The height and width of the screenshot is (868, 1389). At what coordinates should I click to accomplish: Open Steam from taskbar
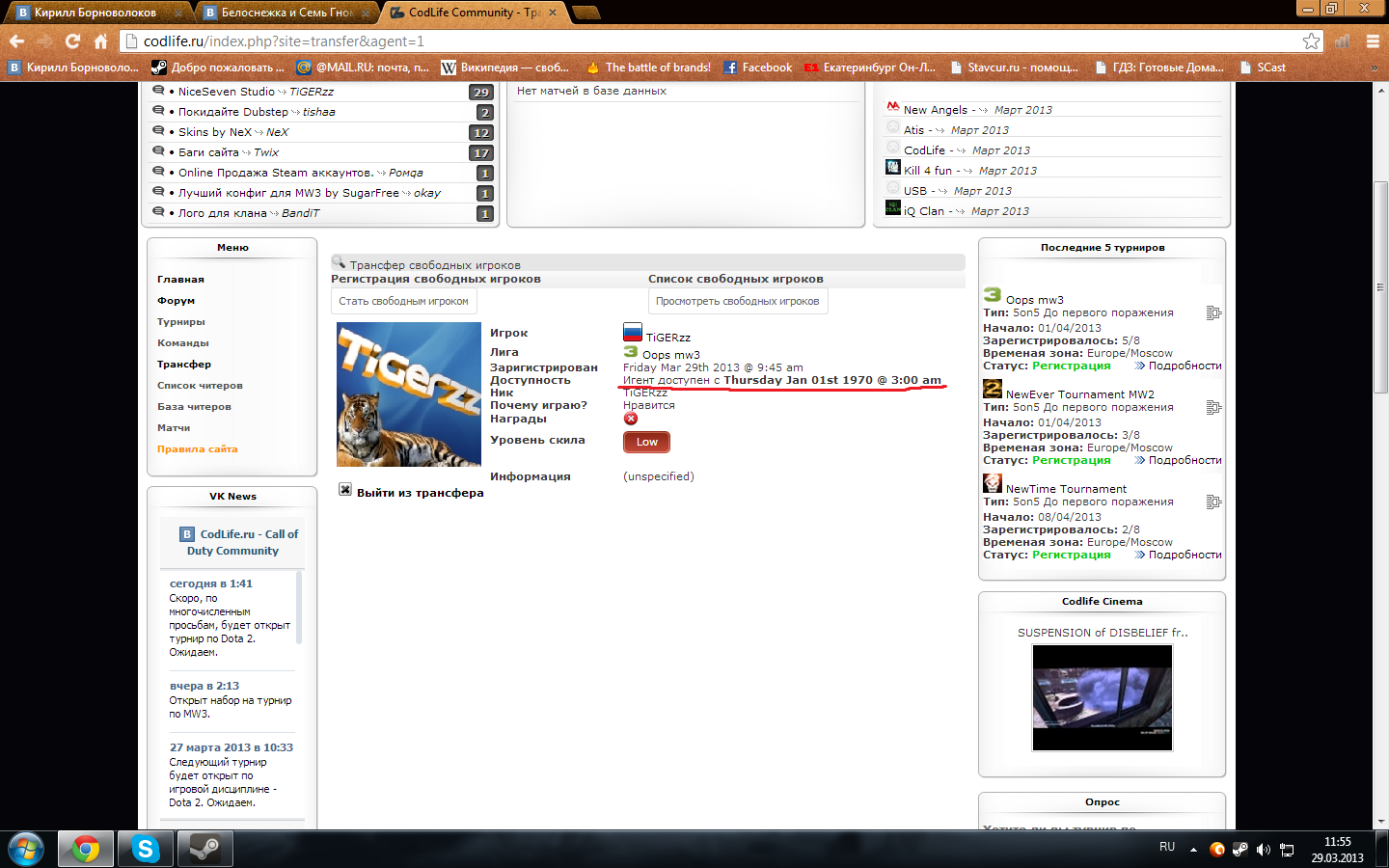(204, 849)
